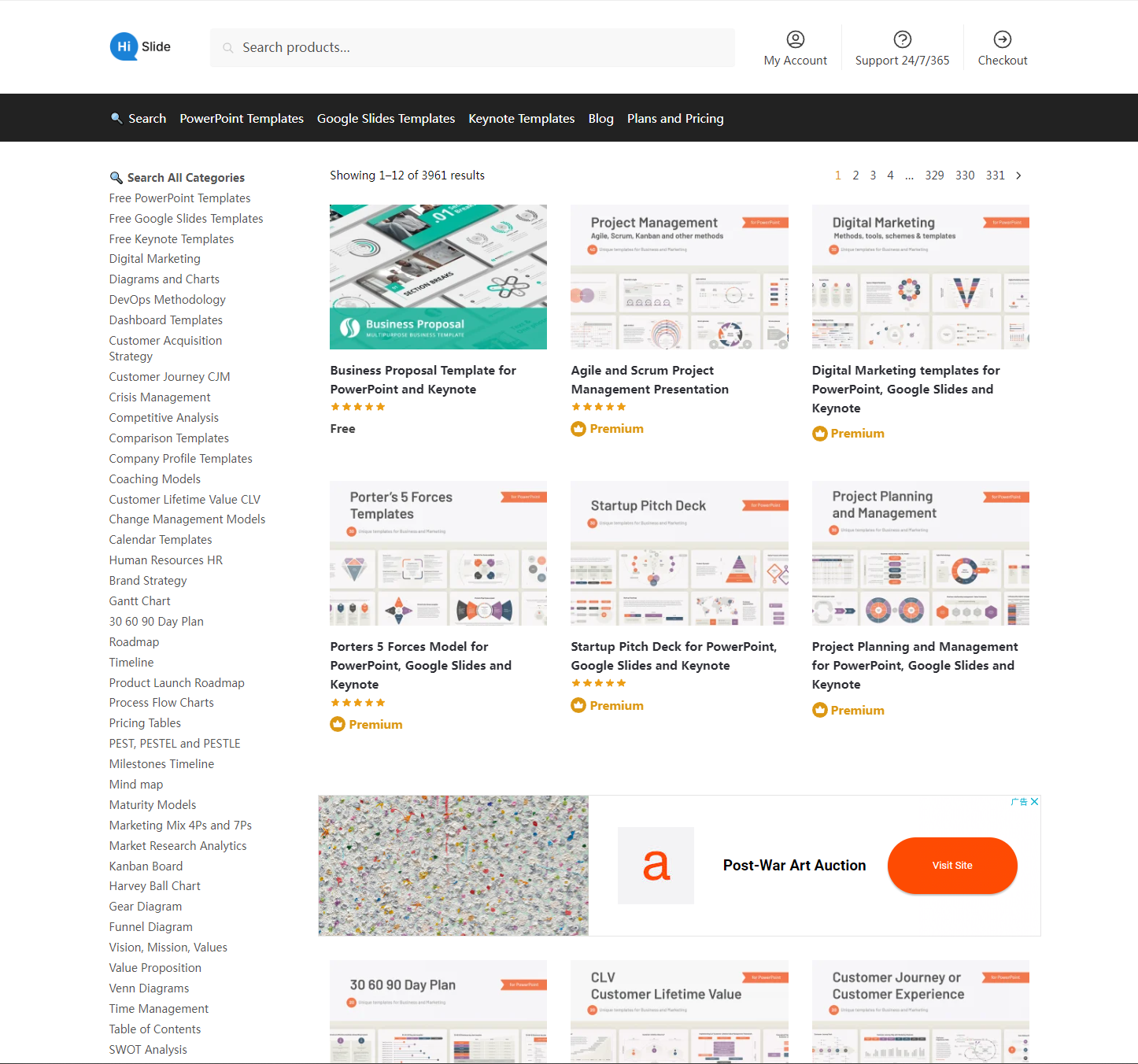Image resolution: width=1138 pixels, height=1064 pixels.
Task: Click the Support 24/7/365 question mark icon
Action: pyautogui.click(x=902, y=39)
